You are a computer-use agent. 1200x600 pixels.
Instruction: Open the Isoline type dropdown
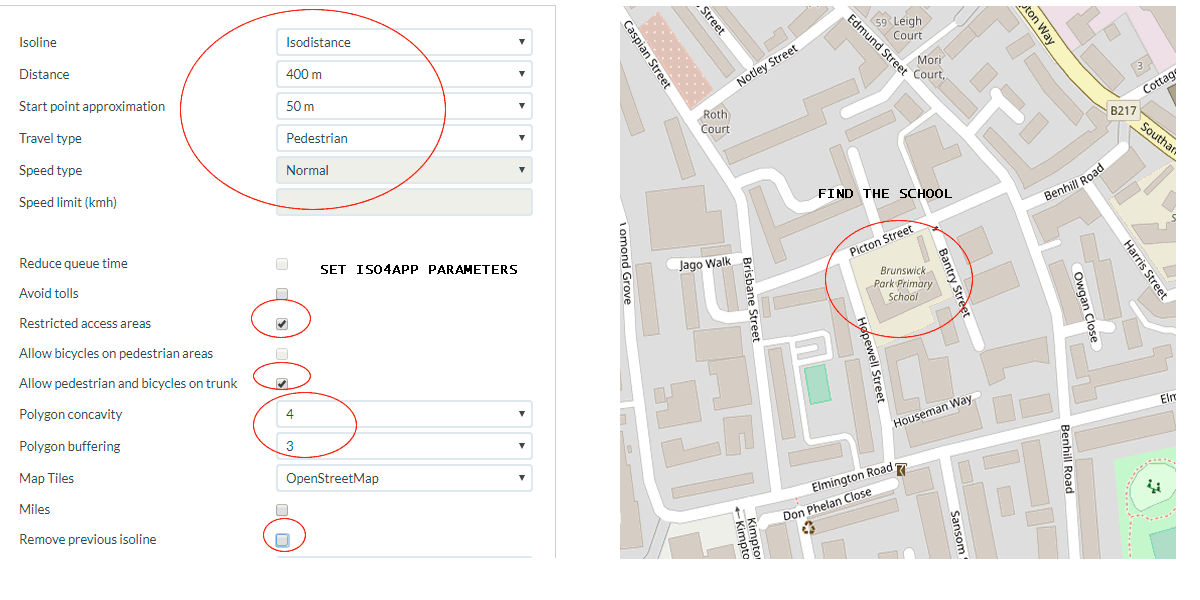tap(404, 42)
